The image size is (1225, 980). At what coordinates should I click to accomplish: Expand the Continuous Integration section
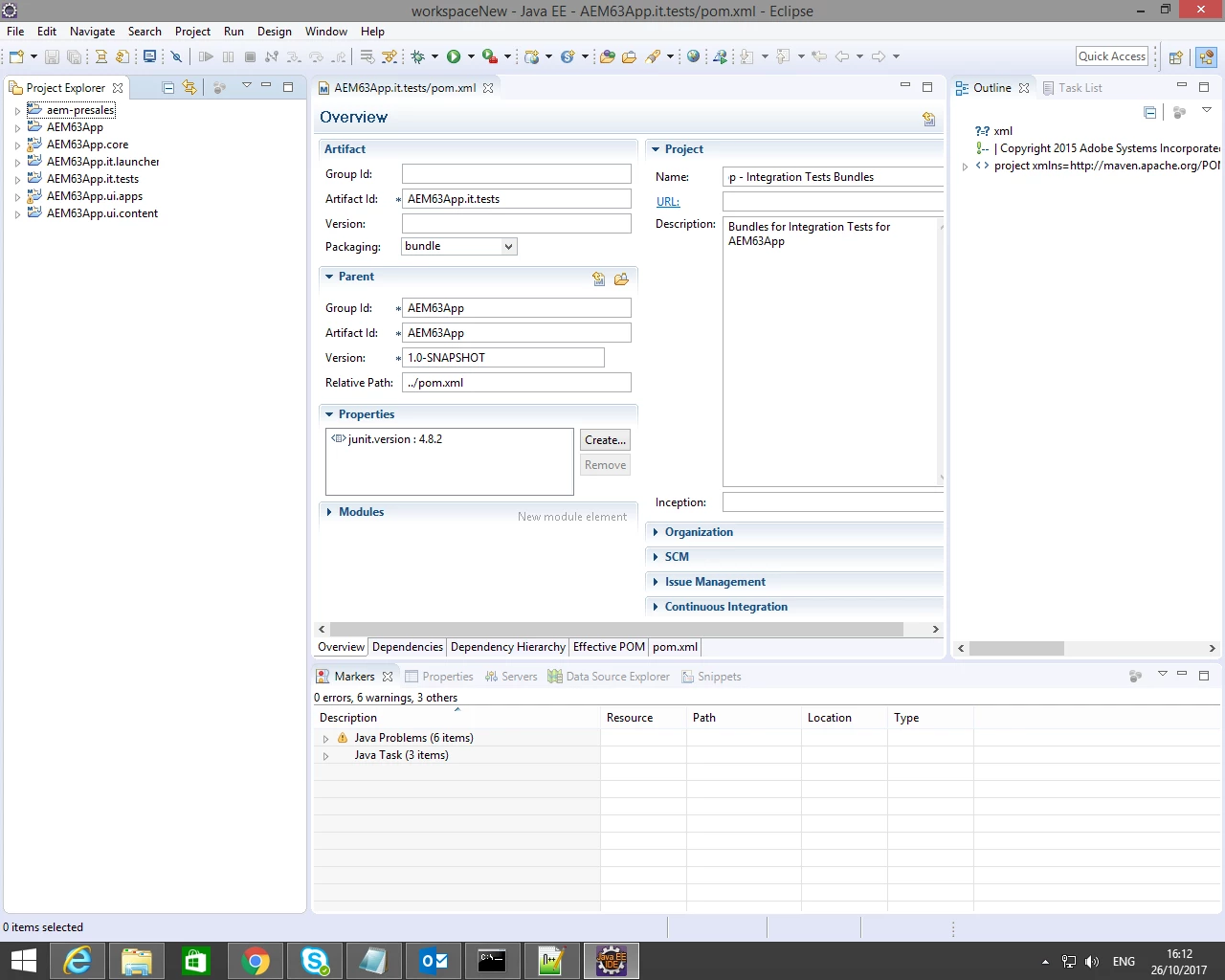(x=656, y=607)
